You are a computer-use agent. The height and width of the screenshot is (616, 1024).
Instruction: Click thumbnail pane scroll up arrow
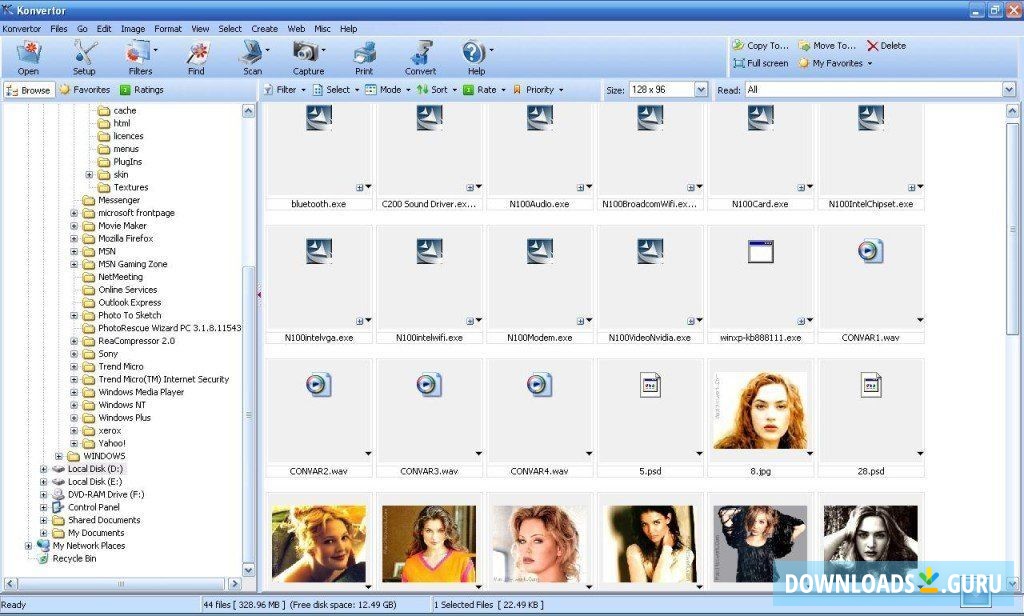1012,111
